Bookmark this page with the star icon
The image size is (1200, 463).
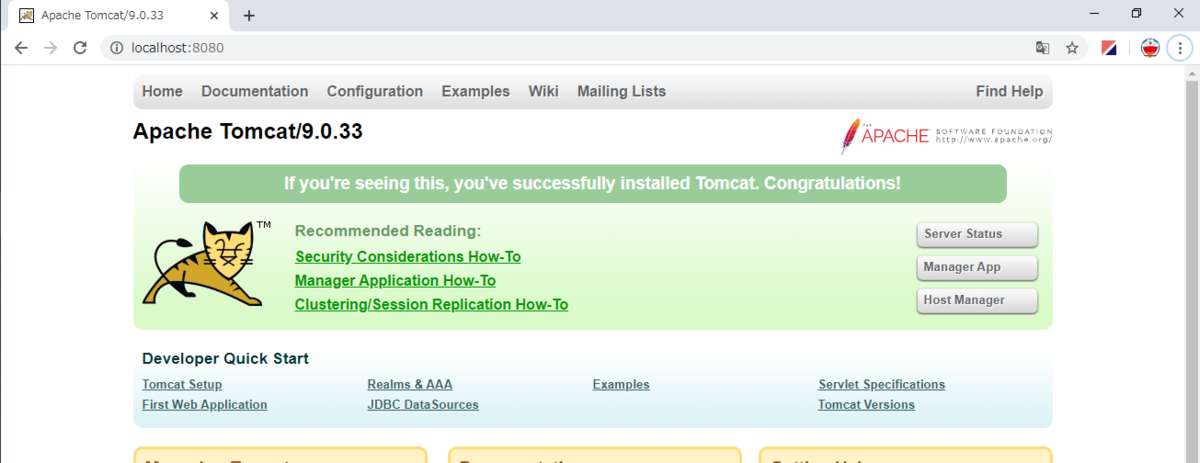(1072, 48)
